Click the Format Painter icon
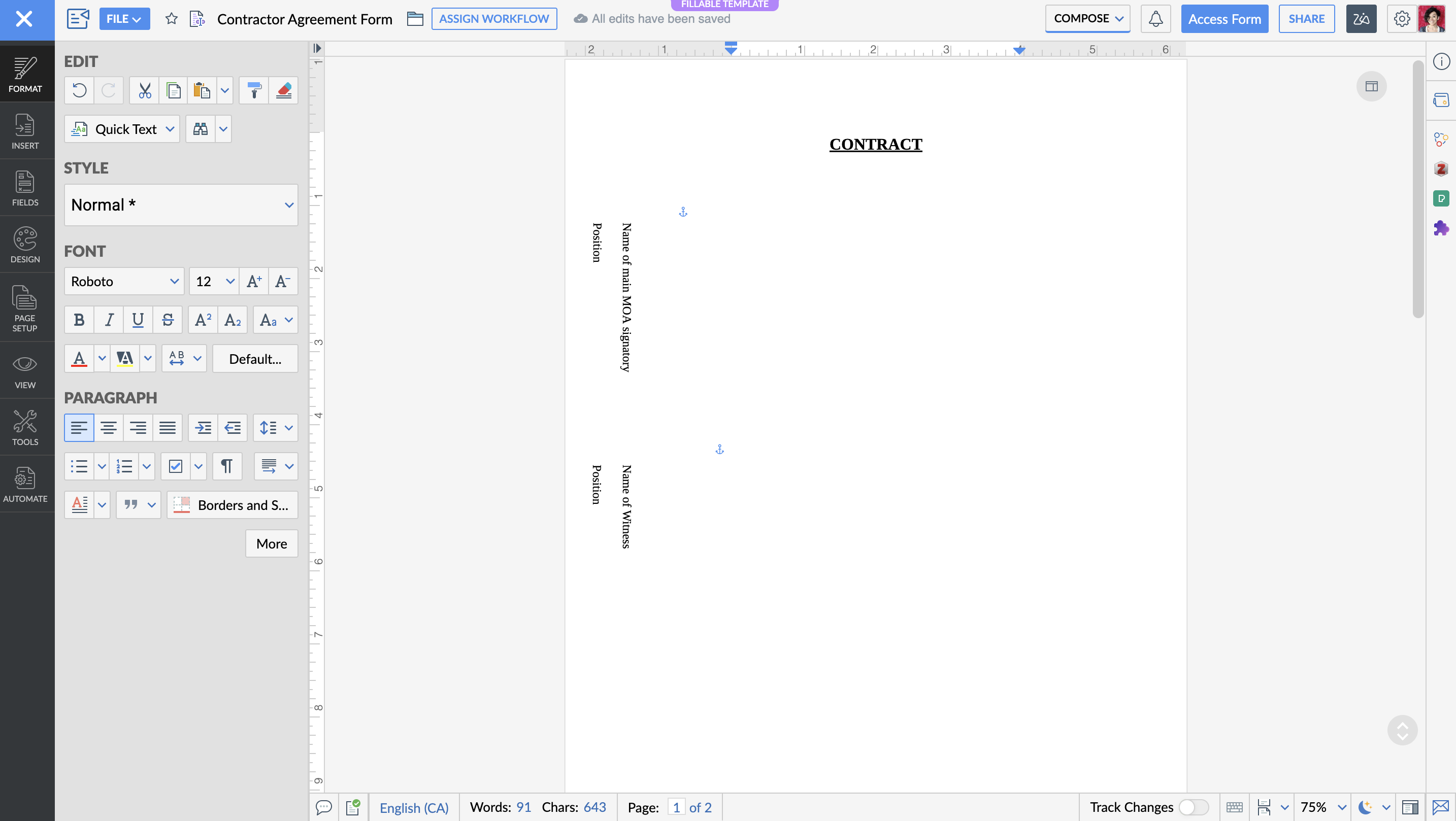Screen dimensions: 1456x821 254,90
